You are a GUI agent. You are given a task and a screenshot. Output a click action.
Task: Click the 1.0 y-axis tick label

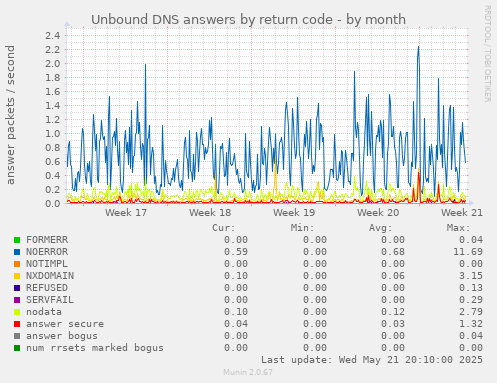53,134
